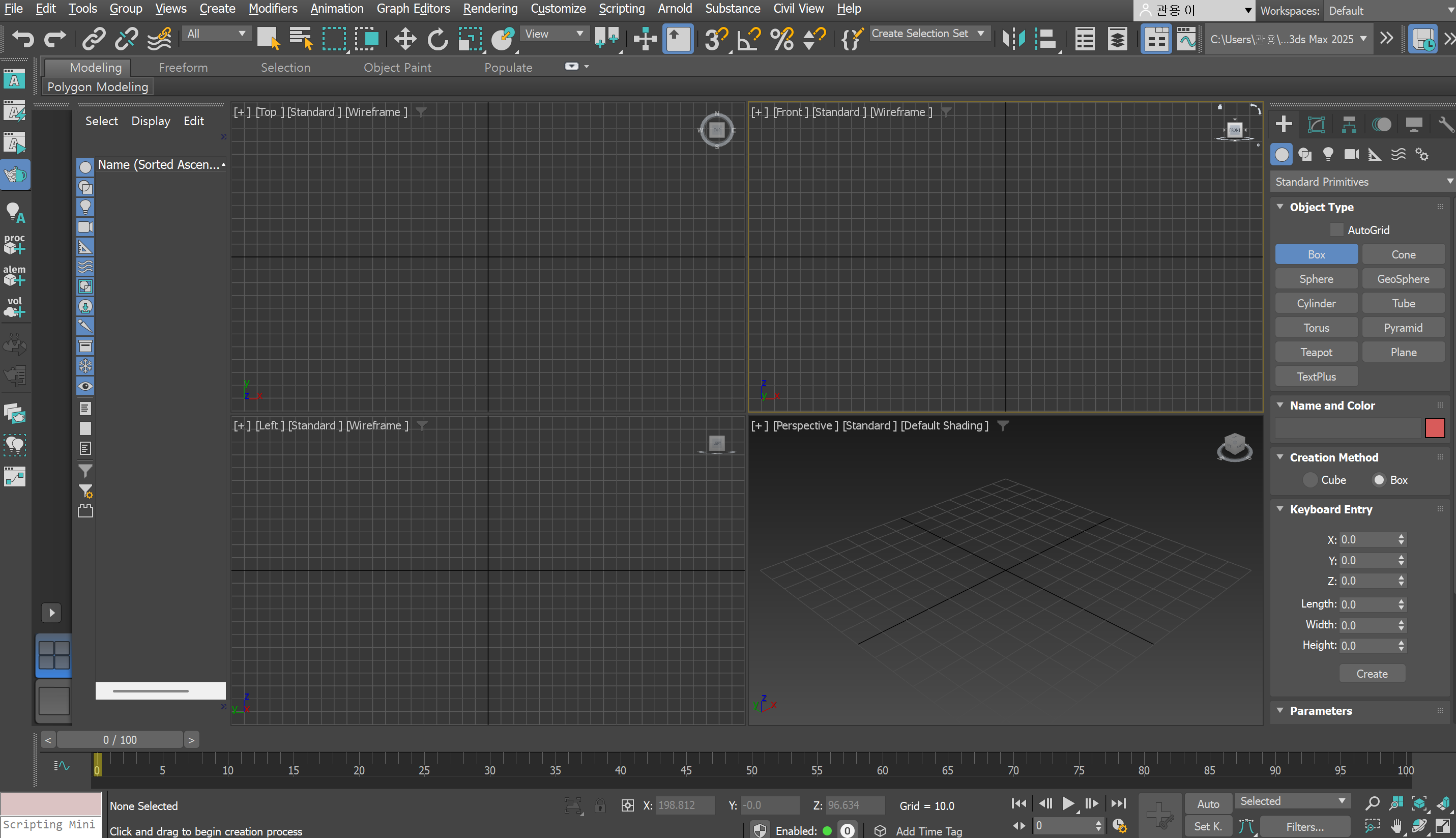Select the Cube creation method
Viewport: 1456px width, 838px height.
pos(1310,479)
